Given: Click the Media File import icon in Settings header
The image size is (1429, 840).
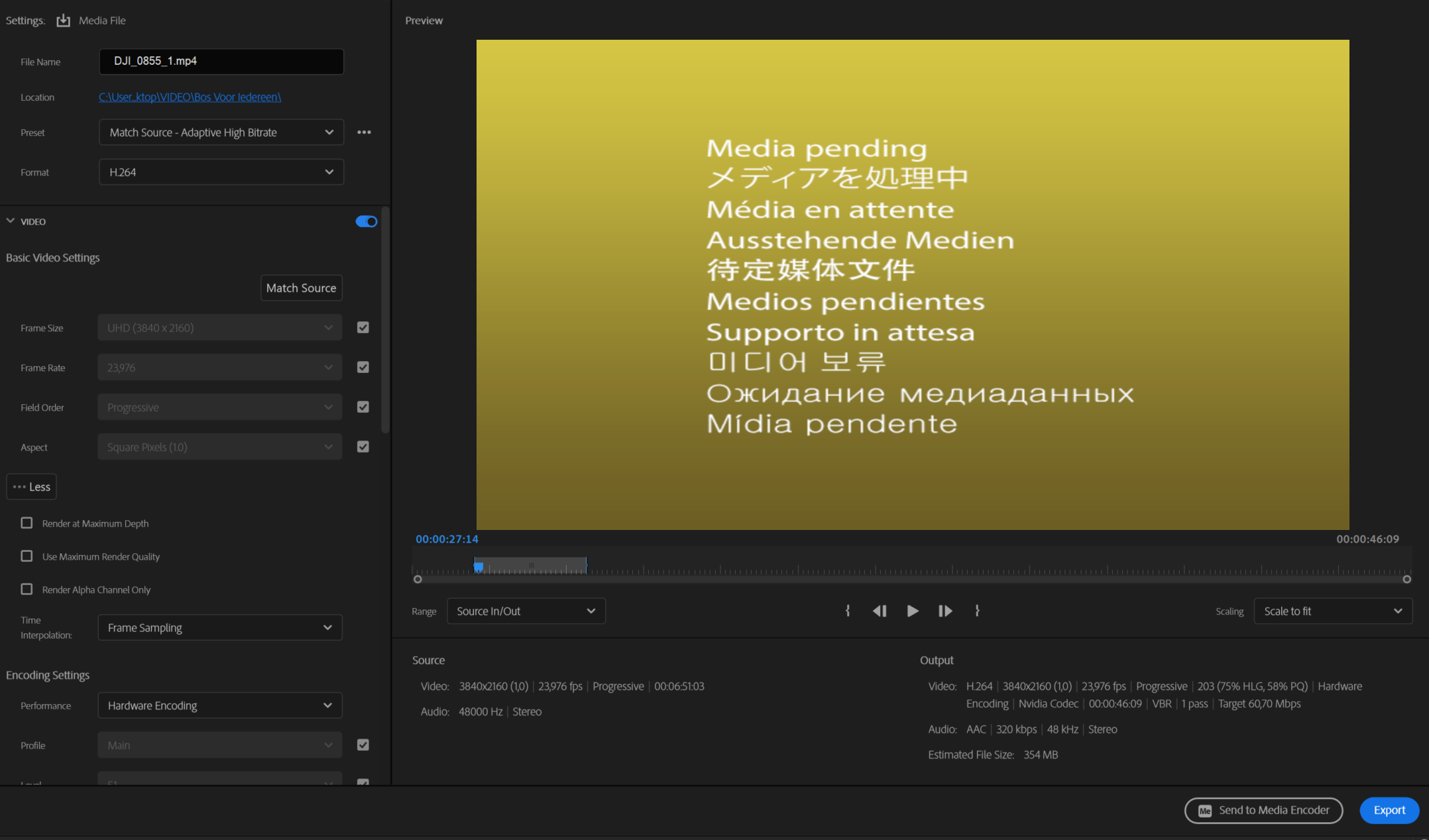Looking at the screenshot, I should click(x=63, y=20).
